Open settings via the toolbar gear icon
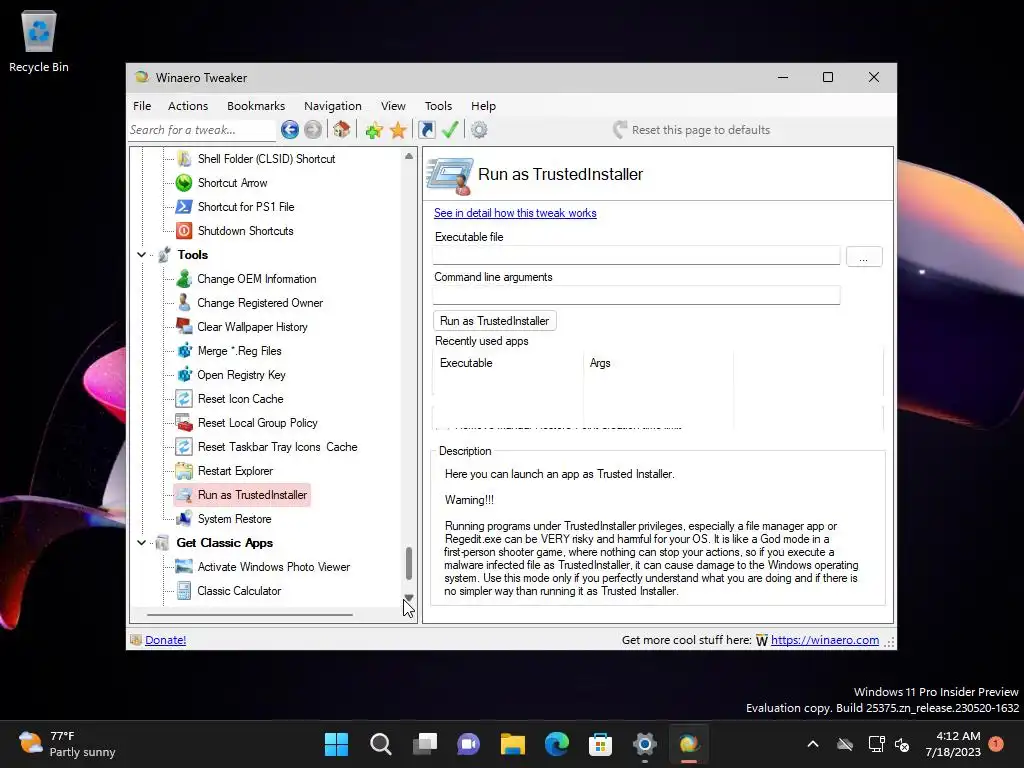Viewport: 1024px width, 768px height. (479, 130)
